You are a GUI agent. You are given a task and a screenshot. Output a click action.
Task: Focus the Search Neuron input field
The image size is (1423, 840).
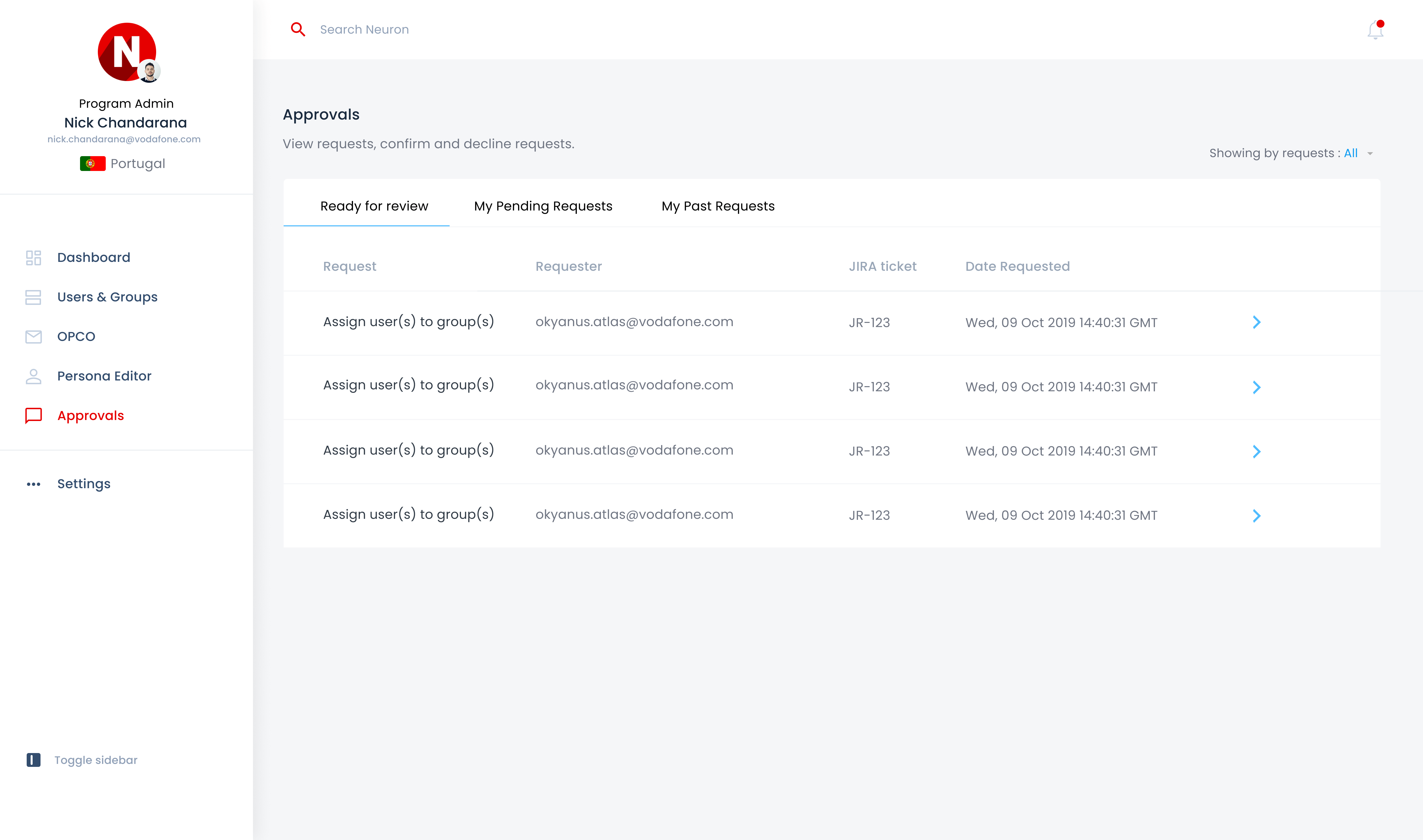point(365,29)
